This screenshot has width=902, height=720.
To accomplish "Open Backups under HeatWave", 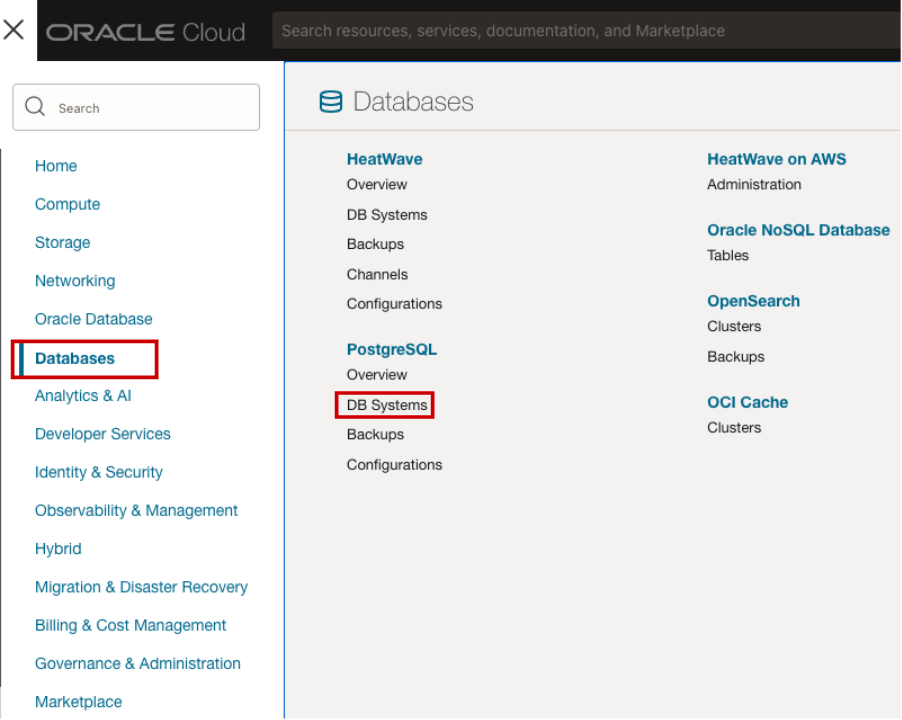I will point(376,244).
